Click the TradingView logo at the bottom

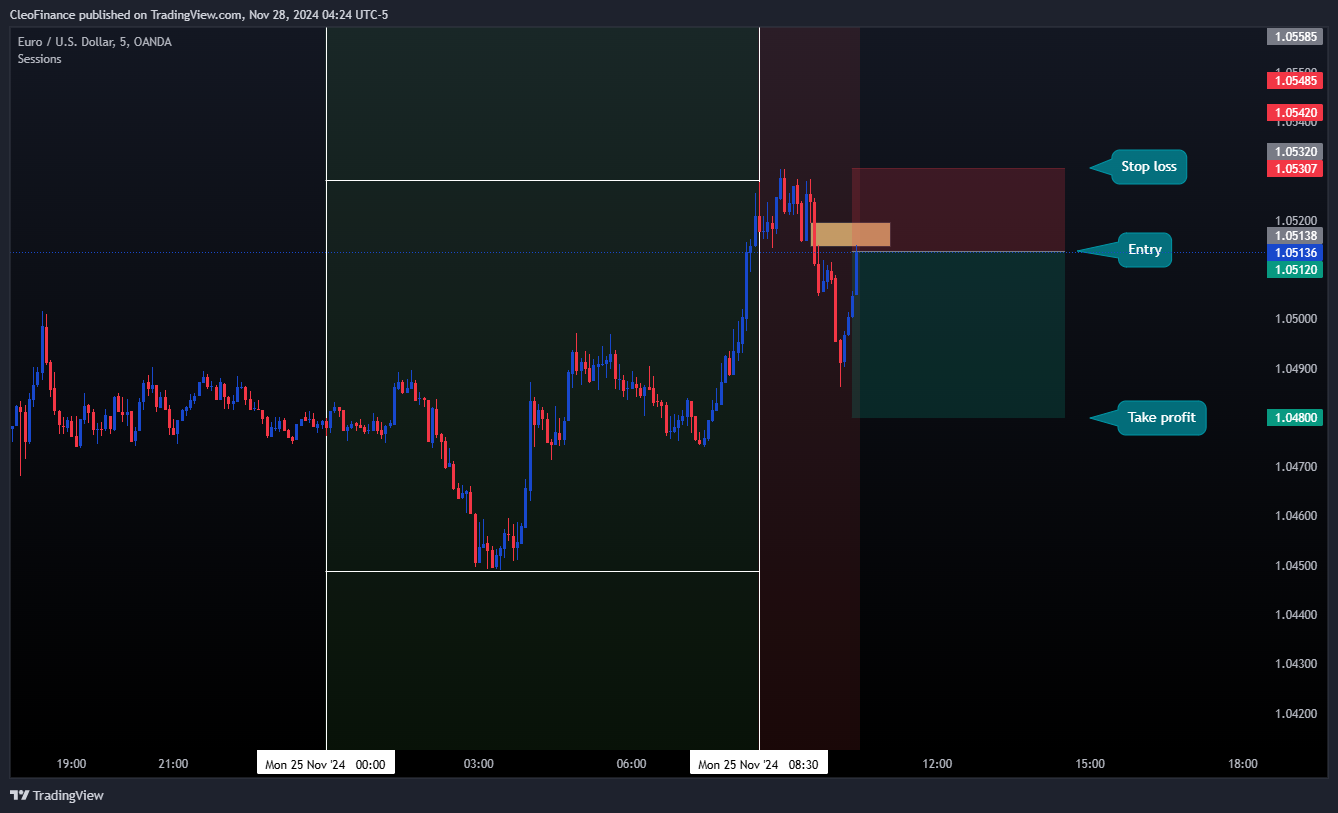click(57, 795)
